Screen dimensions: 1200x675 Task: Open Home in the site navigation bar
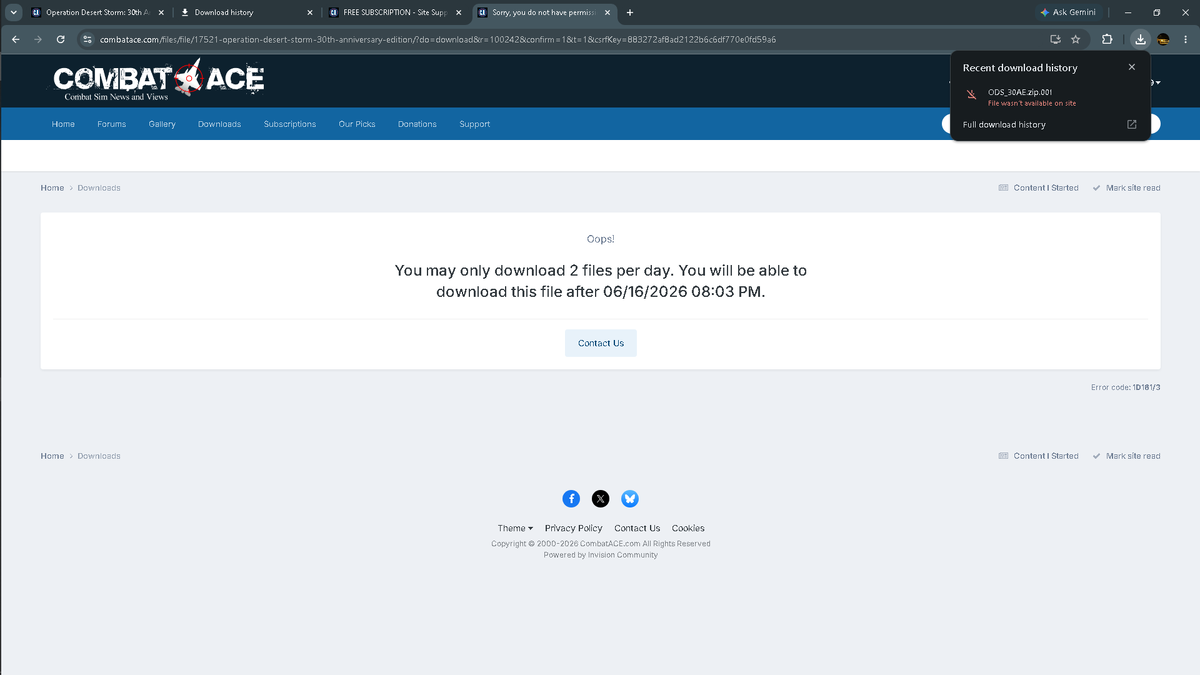pos(63,124)
